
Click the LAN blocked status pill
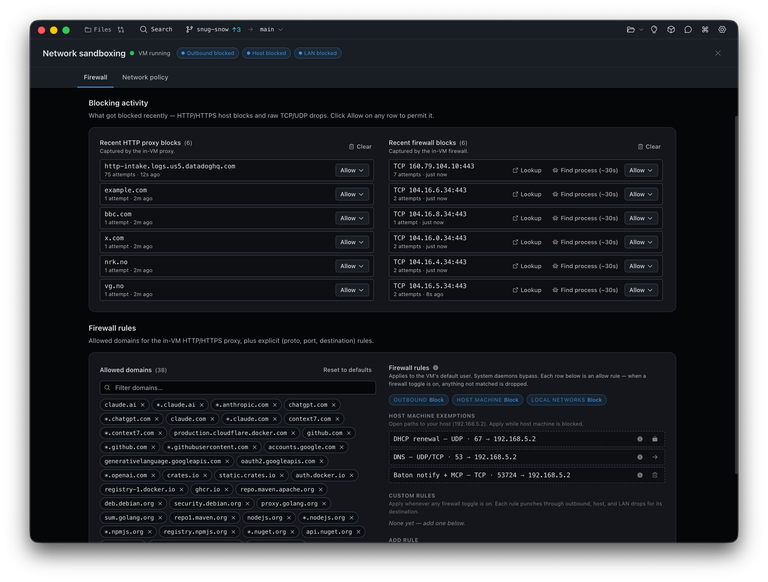click(318, 53)
